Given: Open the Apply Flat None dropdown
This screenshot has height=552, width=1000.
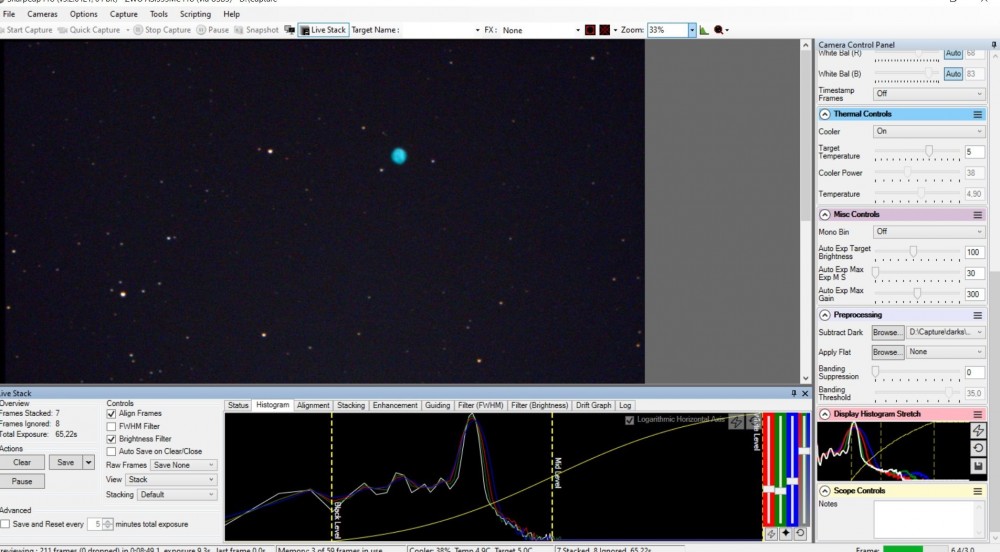Looking at the screenshot, I should coord(946,352).
